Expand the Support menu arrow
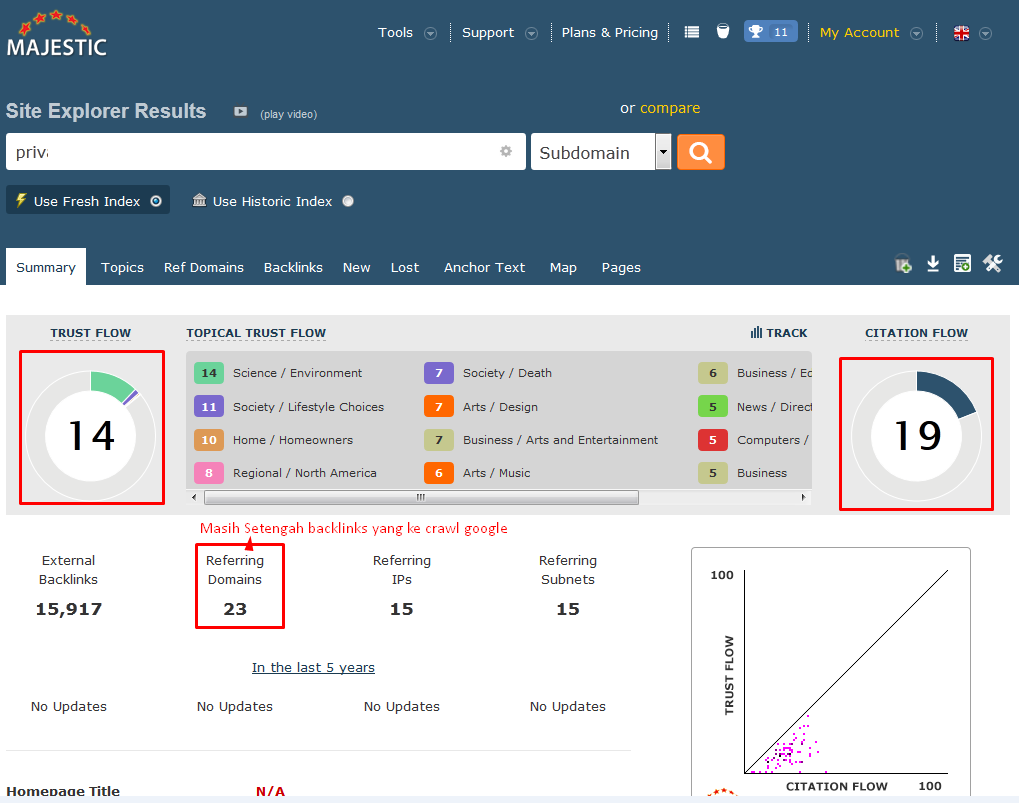 click(532, 34)
